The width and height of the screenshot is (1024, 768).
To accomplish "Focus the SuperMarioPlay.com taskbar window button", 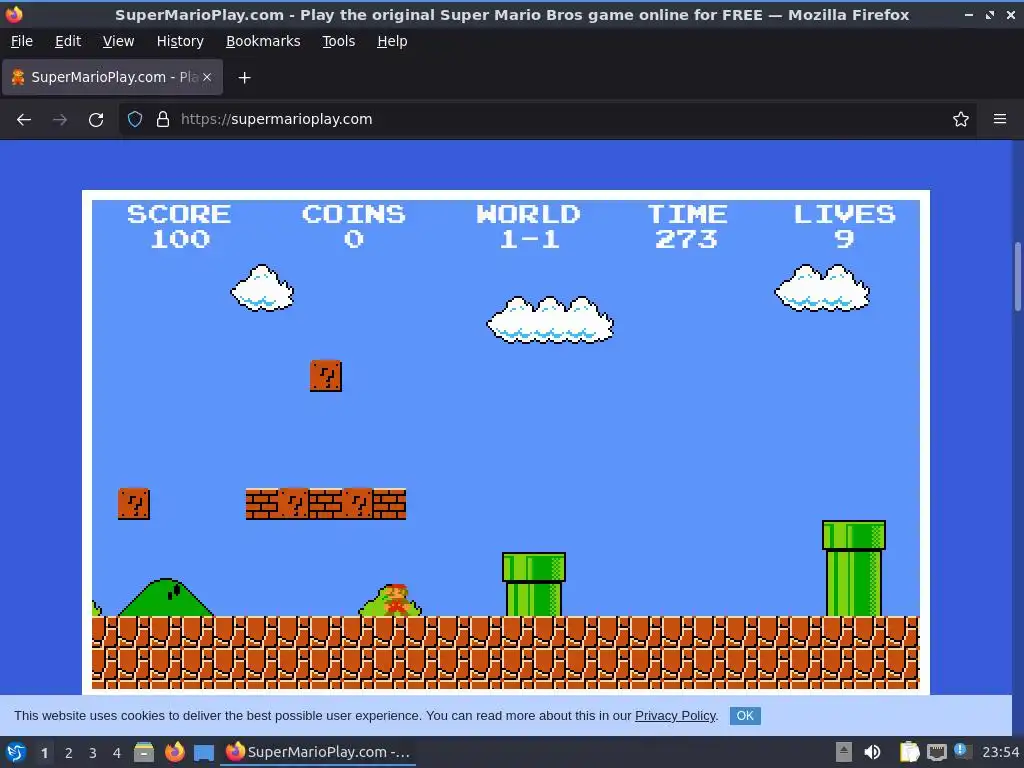I will click(318, 752).
